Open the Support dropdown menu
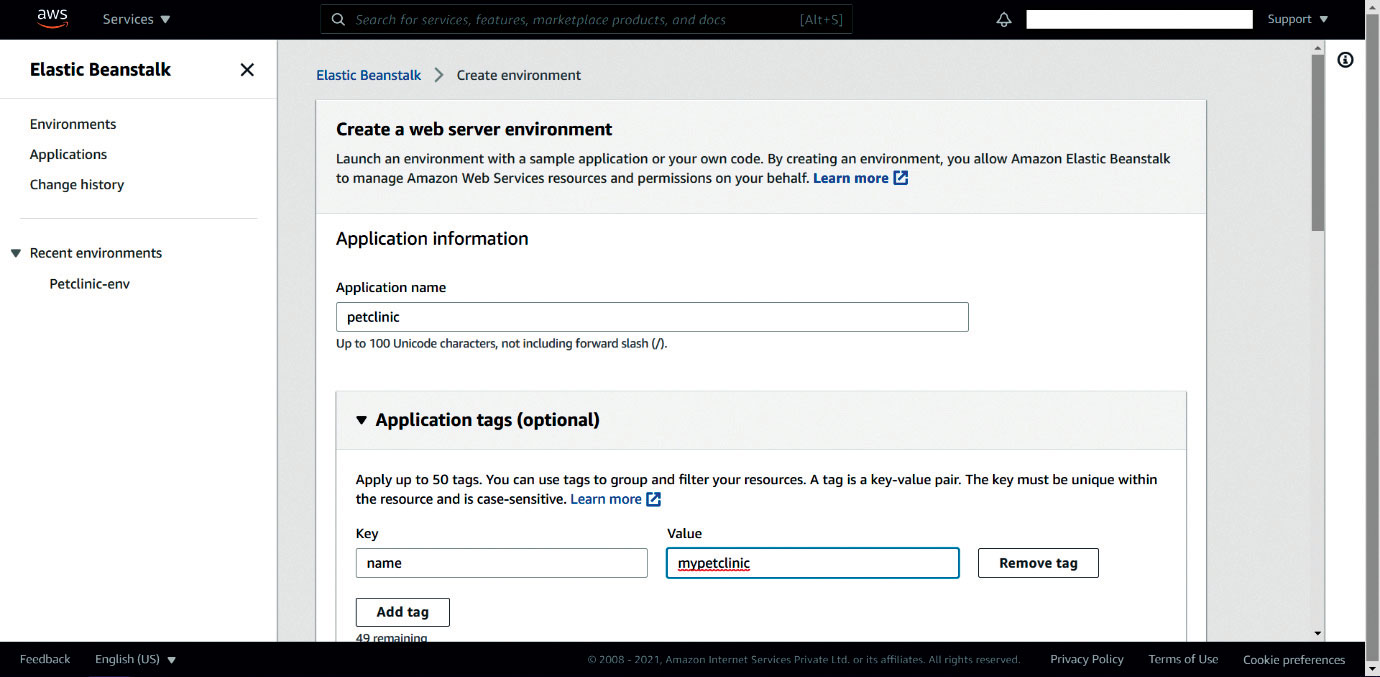This screenshot has width=1380, height=677. pyautogui.click(x=1297, y=19)
